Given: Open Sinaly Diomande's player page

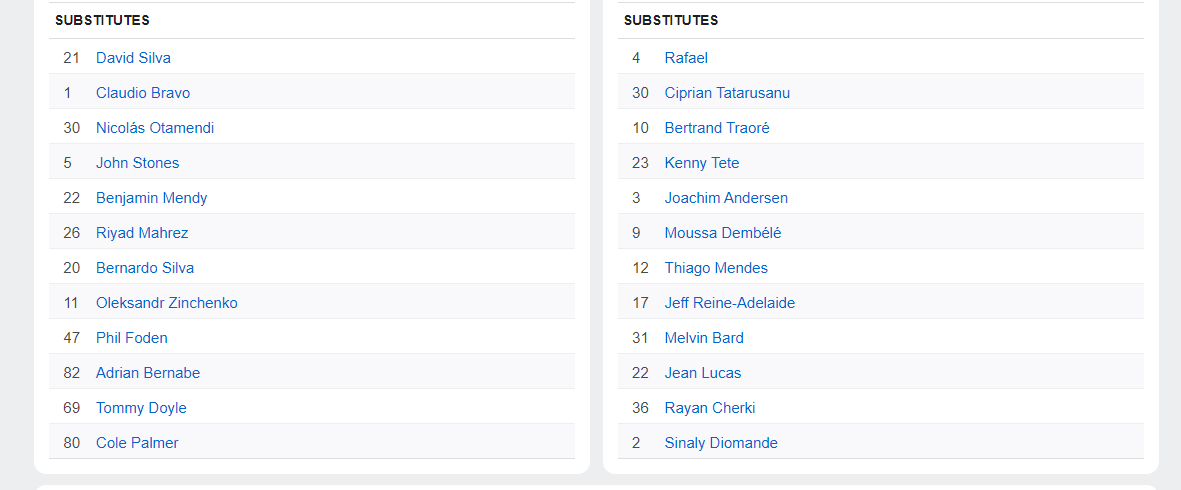Looking at the screenshot, I should (721, 443).
